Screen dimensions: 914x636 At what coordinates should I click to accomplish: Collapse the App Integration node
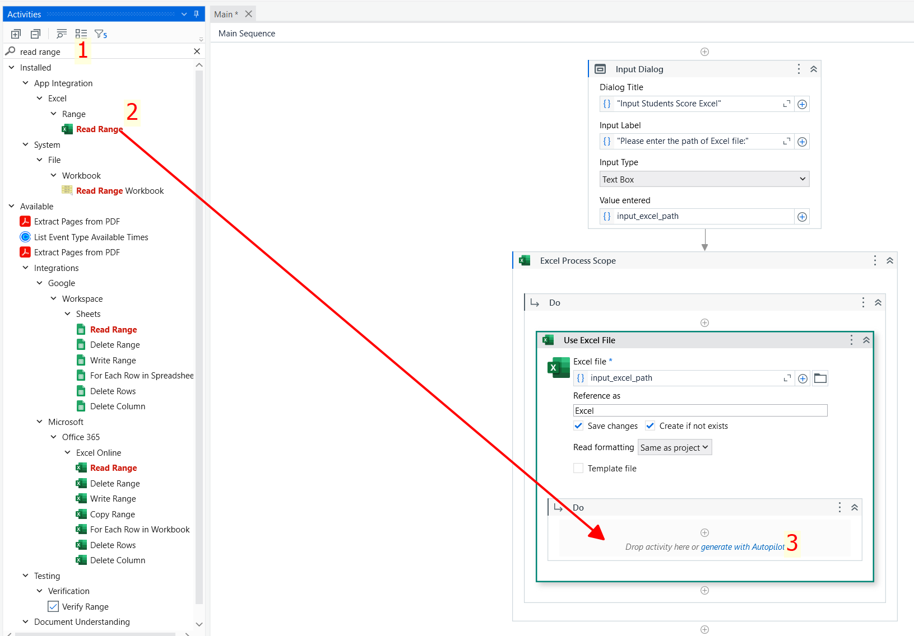26,83
